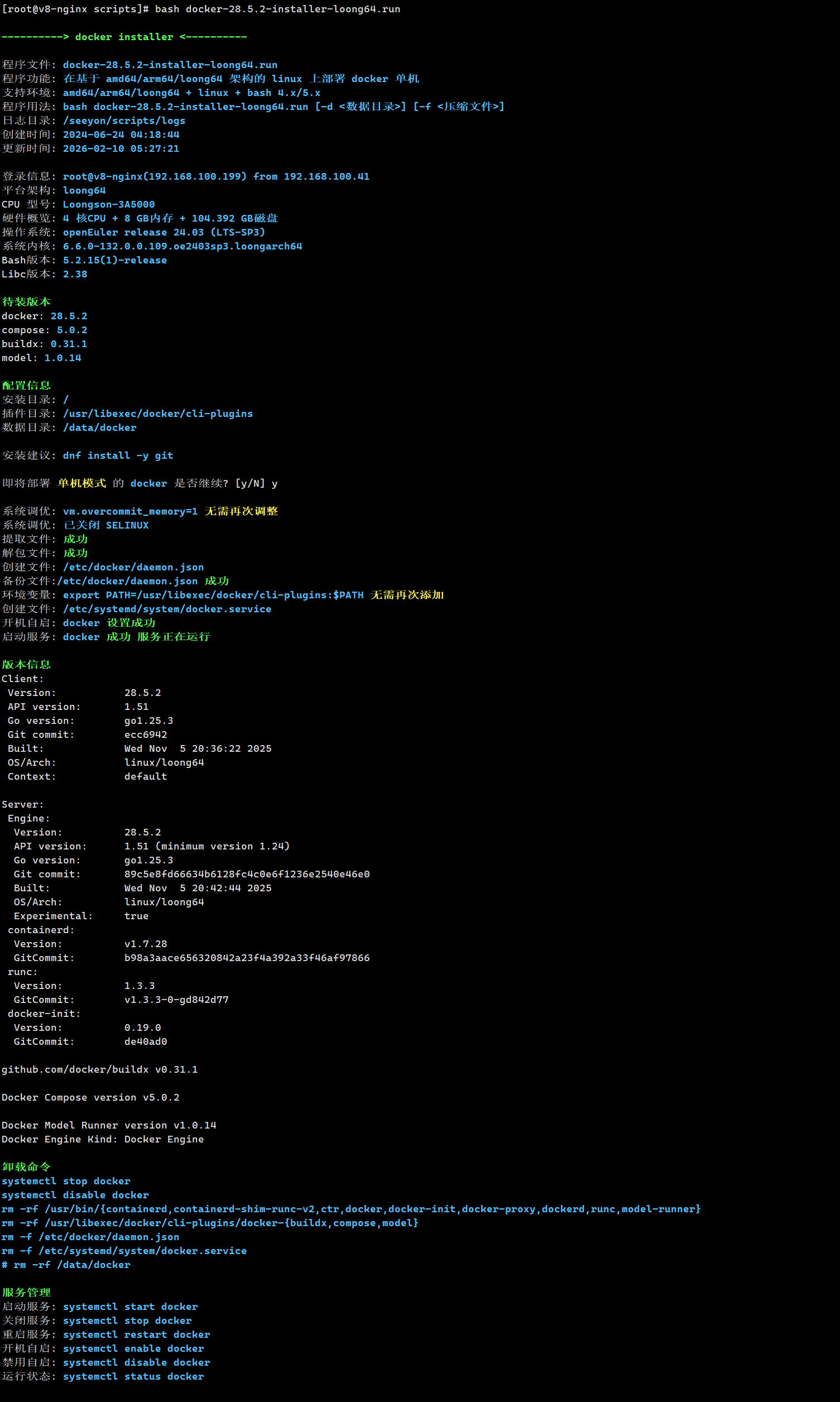840x1402 pixels.
Task: Click the docker-init GitCommit "de40ad0"
Action: 146,1042
